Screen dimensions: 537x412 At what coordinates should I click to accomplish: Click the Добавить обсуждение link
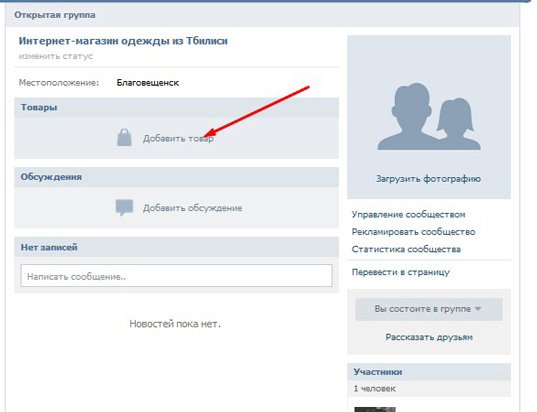[192, 208]
